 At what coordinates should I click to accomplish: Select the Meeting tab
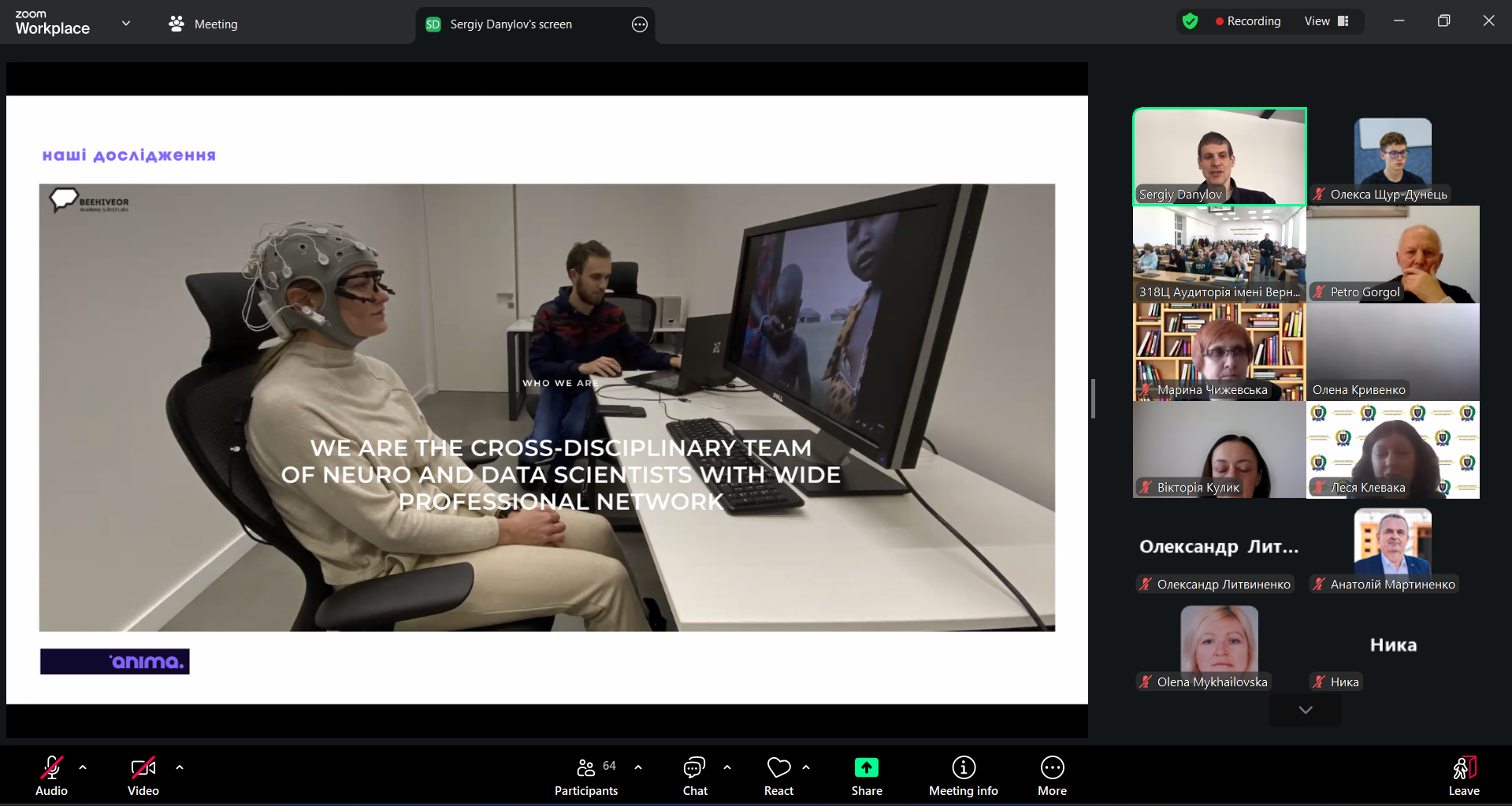(203, 24)
